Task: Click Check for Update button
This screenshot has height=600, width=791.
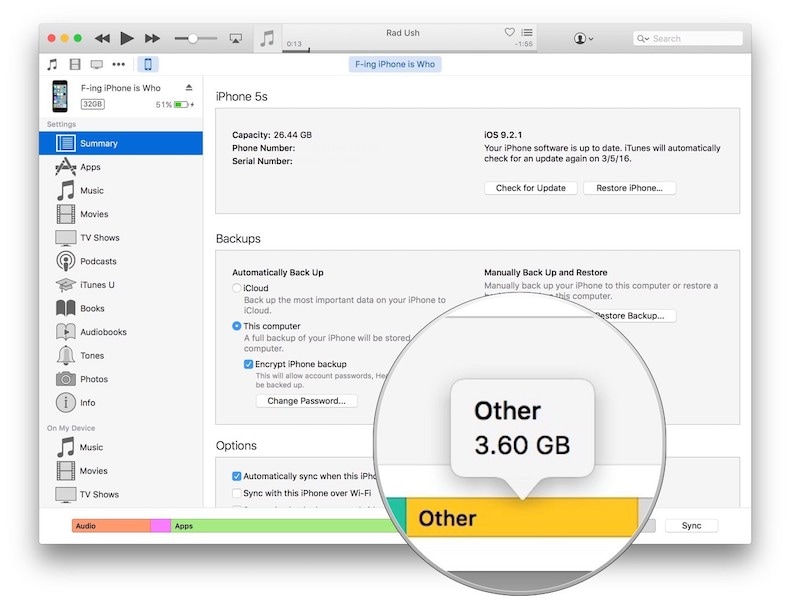Action: click(531, 188)
